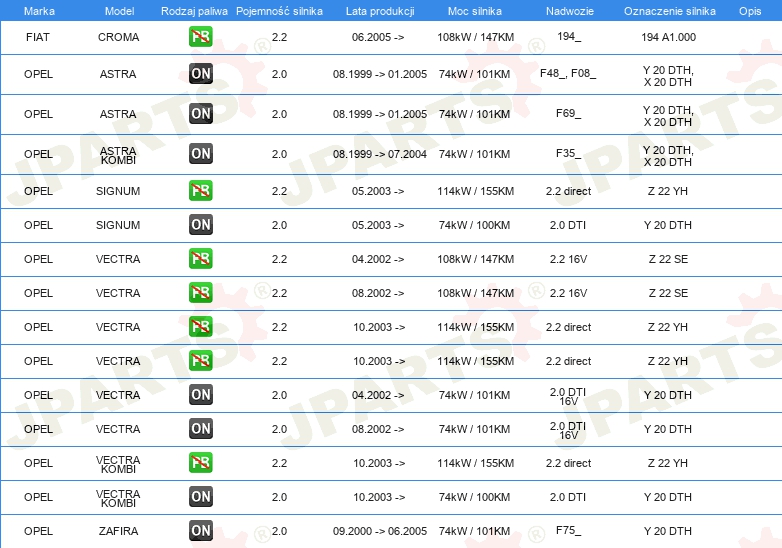Click the ZAFIRA model cell
This screenshot has width=782, height=548.
click(118, 531)
